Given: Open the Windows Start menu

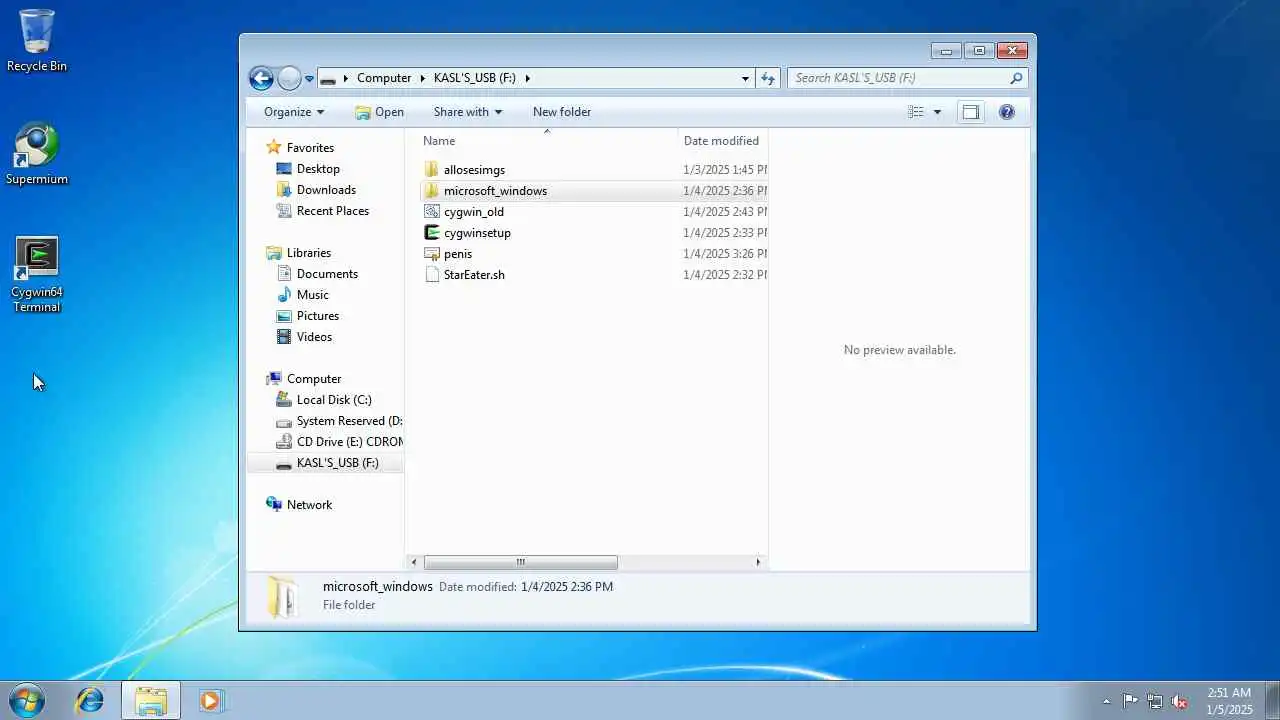Looking at the screenshot, I should [x=26, y=700].
